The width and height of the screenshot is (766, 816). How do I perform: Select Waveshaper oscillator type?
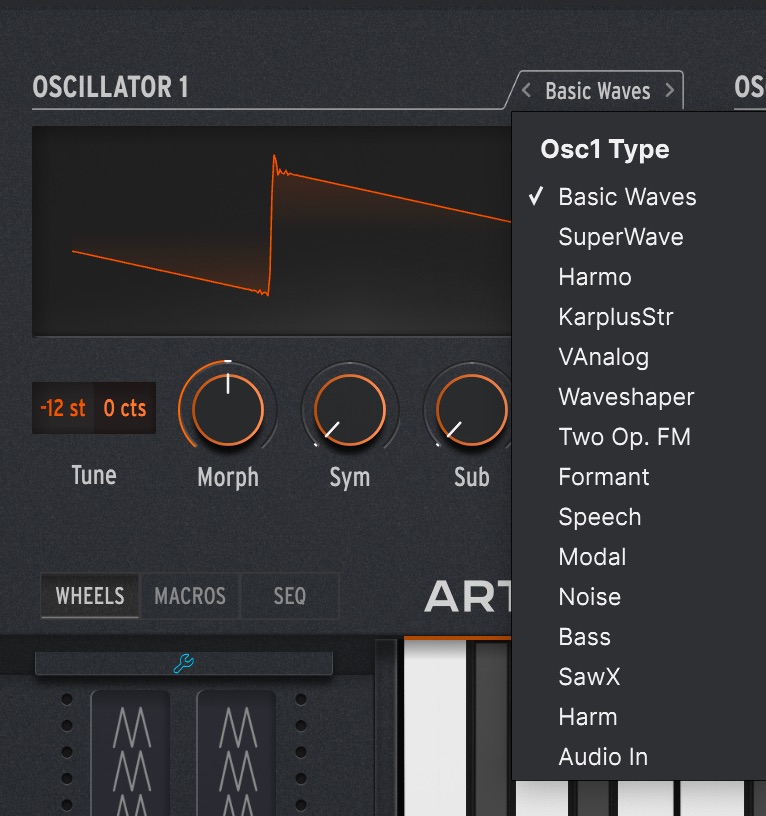(626, 397)
